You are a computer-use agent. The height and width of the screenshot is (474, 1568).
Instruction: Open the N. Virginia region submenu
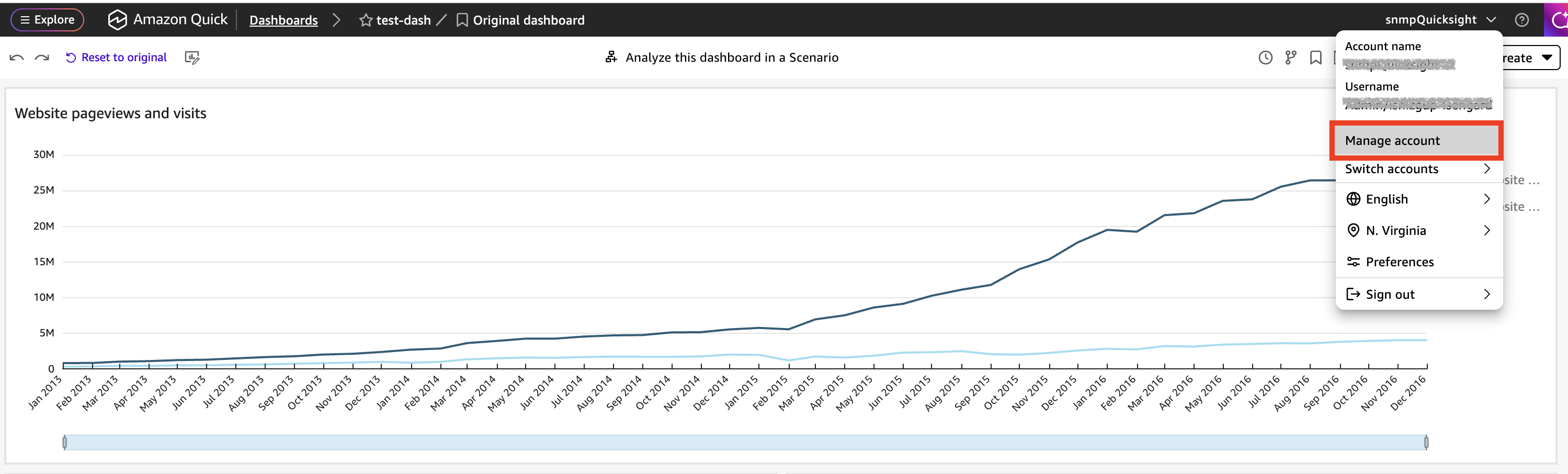coord(1418,230)
